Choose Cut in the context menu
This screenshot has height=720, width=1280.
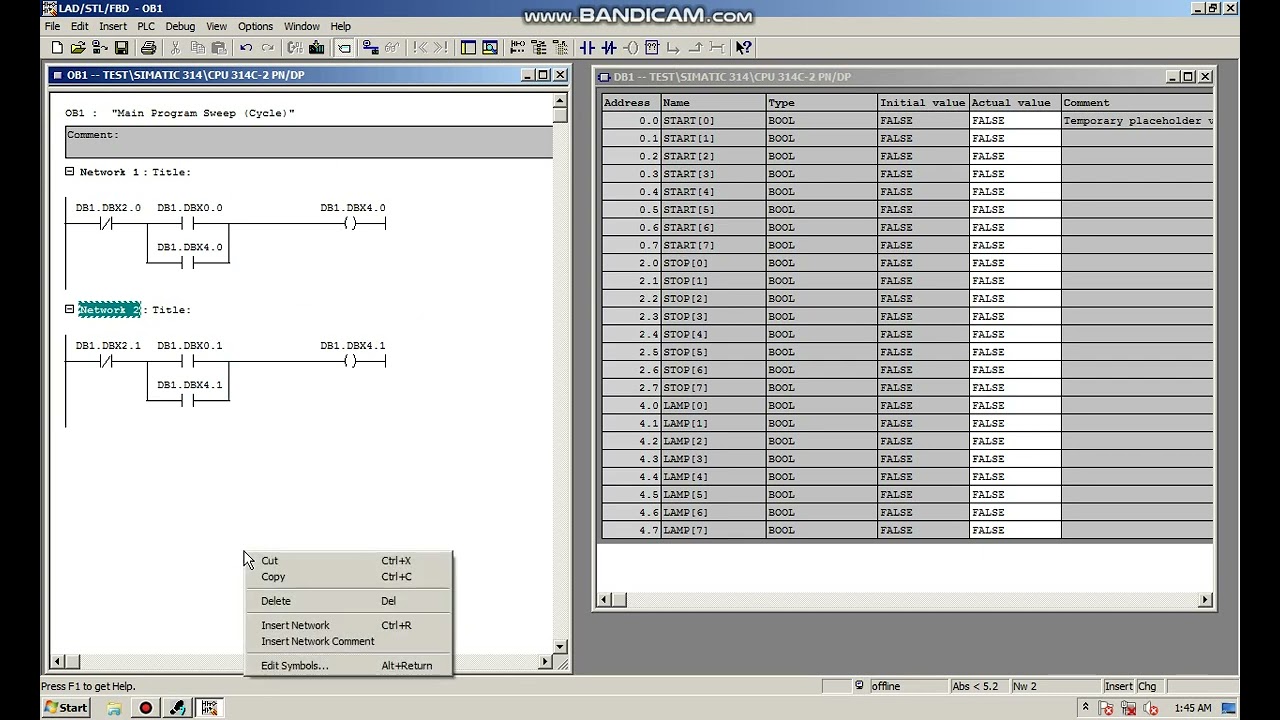(348, 561)
